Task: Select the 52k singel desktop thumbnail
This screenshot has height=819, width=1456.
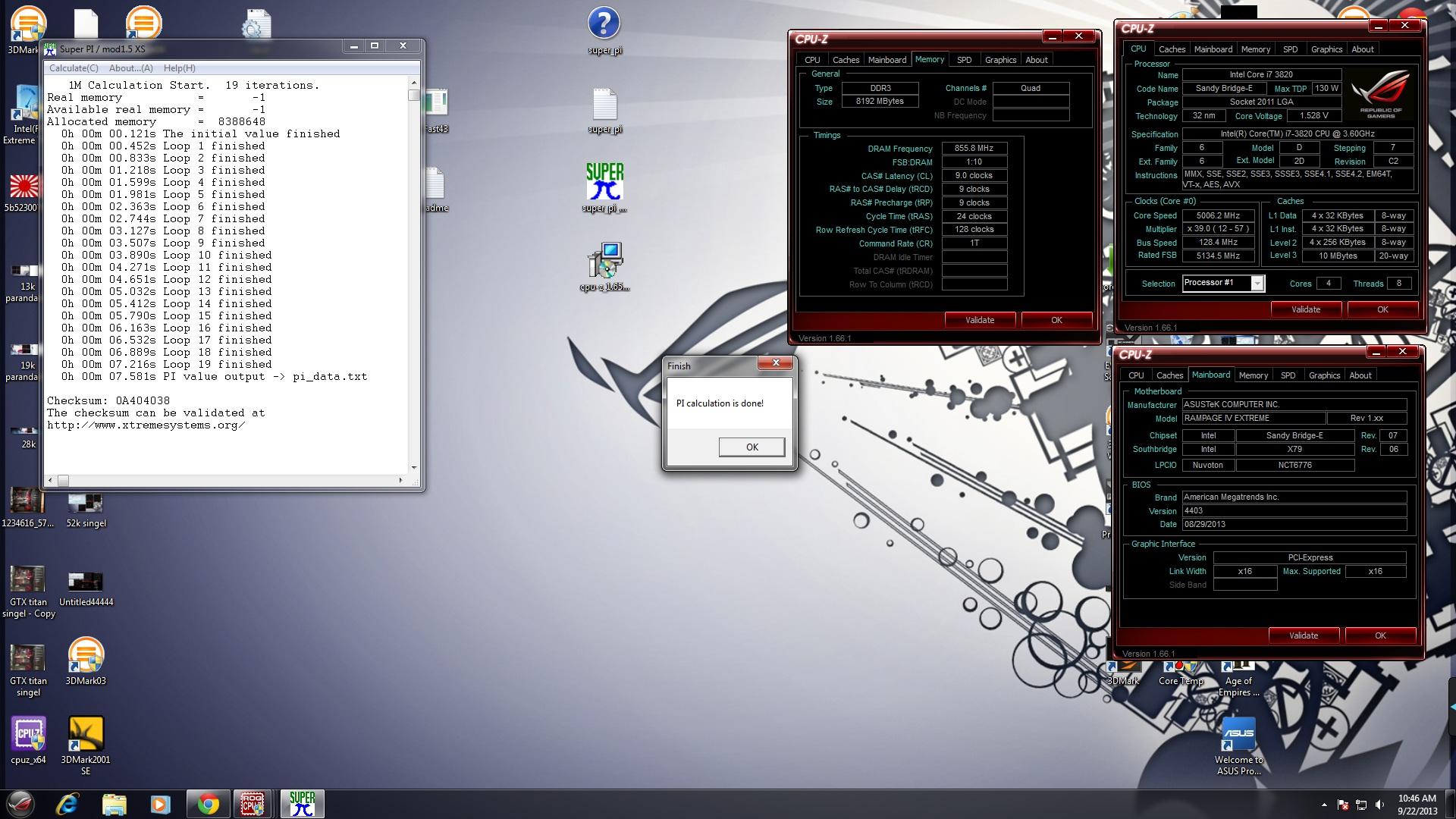Action: click(x=86, y=510)
